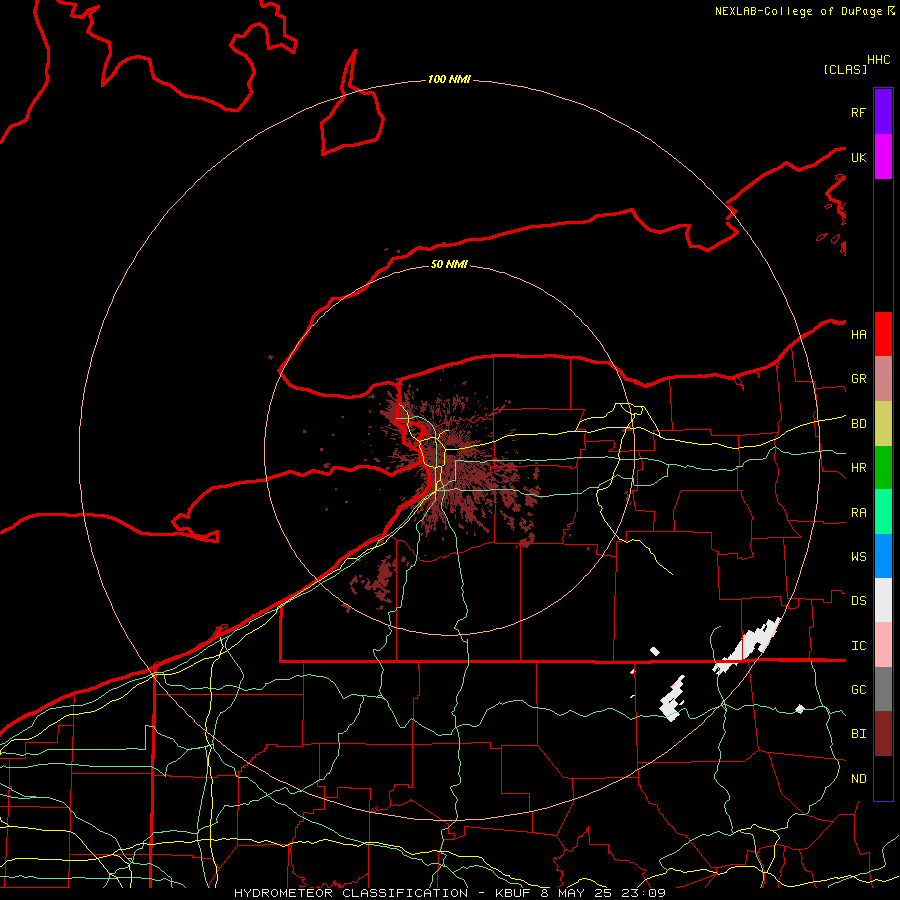The width and height of the screenshot is (900, 900).
Task: Click the GC legend label
Action: coord(858,690)
